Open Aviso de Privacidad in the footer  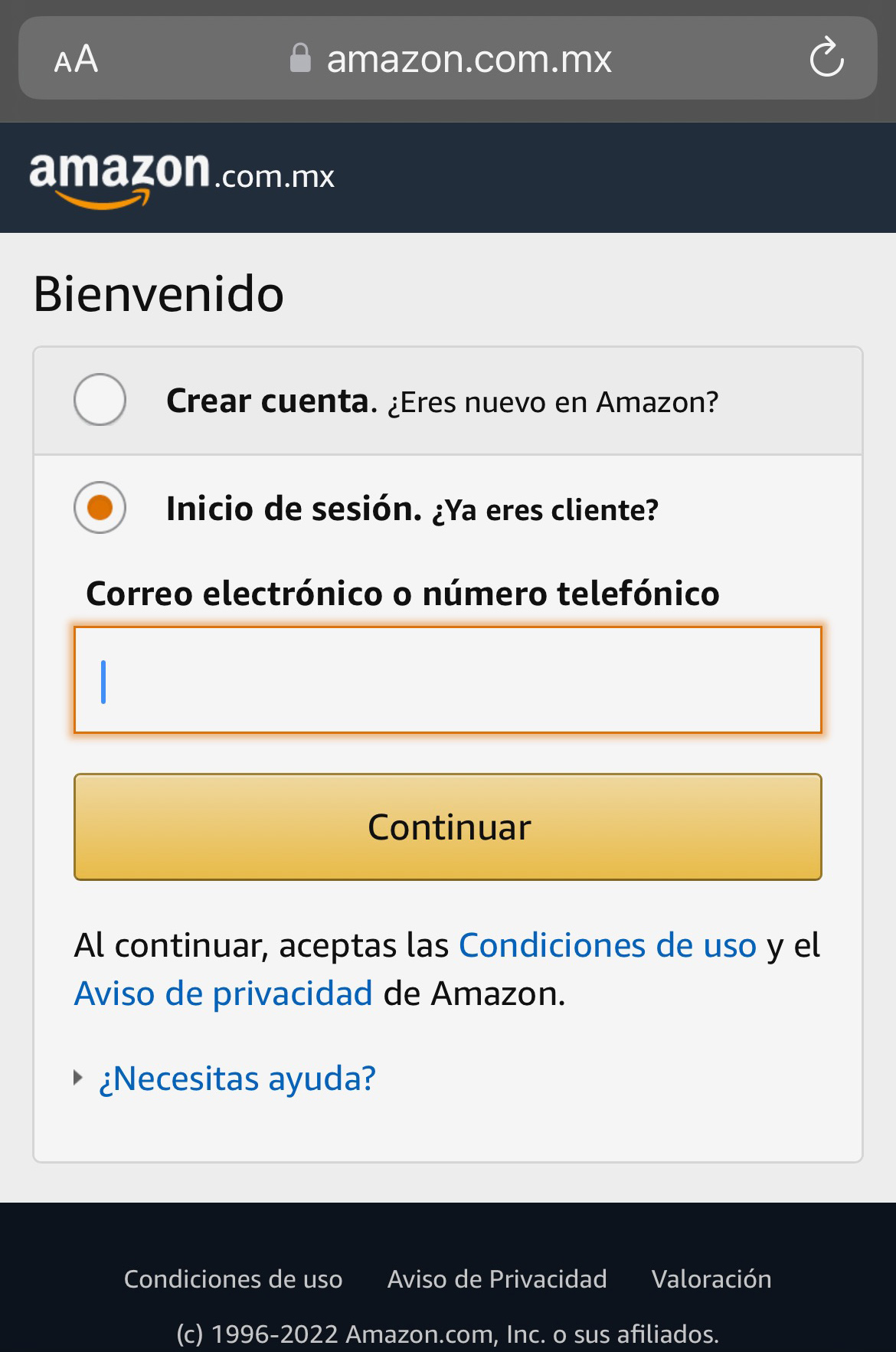tap(497, 1279)
